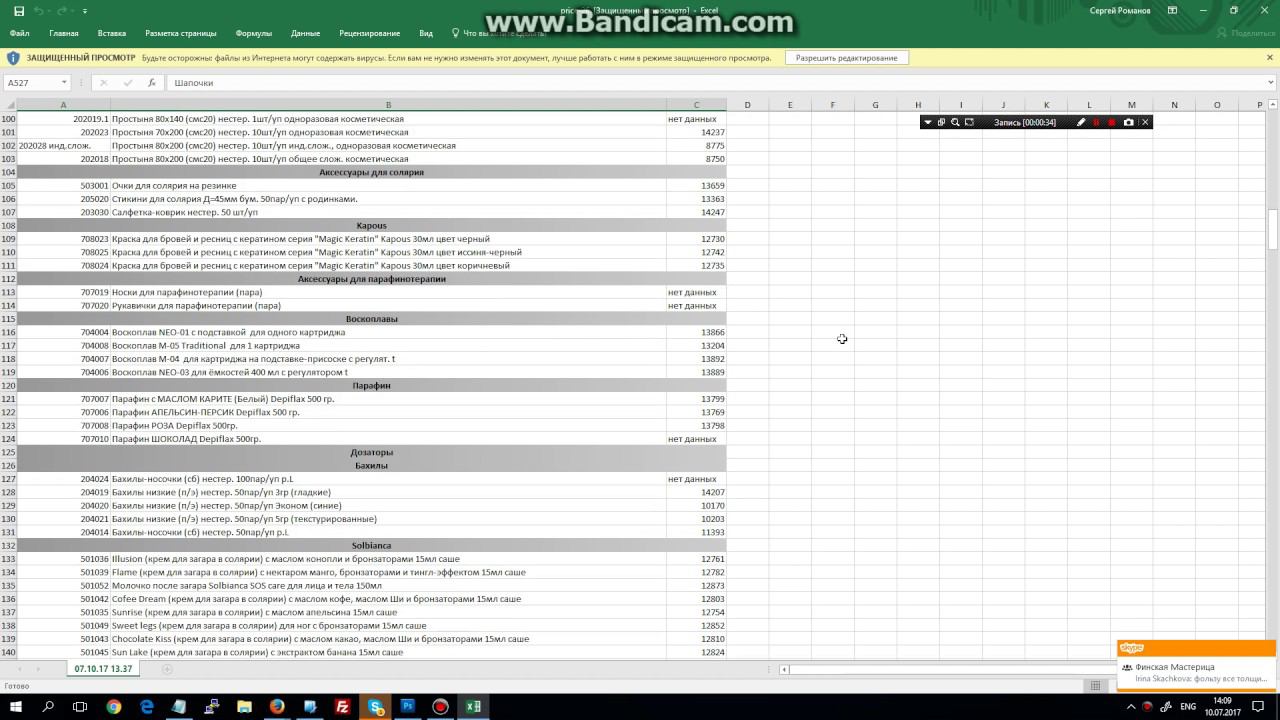Image resolution: width=1280 pixels, height=720 pixels.
Task: Click the Bandicam pencil draw icon
Action: pyautogui.click(x=1081, y=122)
